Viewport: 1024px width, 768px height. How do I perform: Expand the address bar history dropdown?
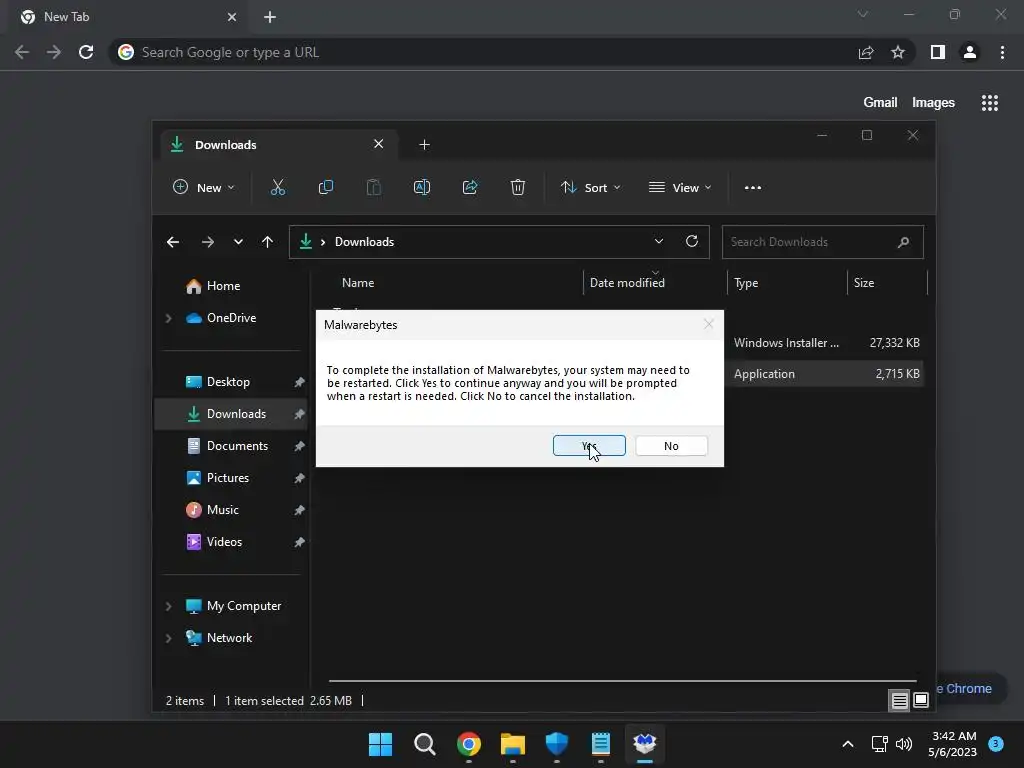click(658, 242)
